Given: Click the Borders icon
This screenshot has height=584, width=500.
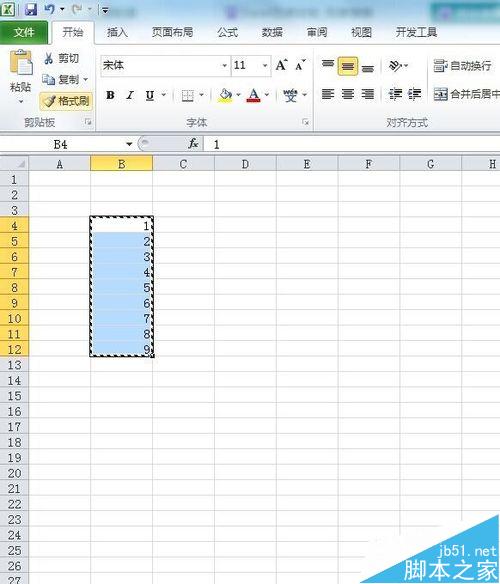Looking at the screenshot, I should pos(187,96).
